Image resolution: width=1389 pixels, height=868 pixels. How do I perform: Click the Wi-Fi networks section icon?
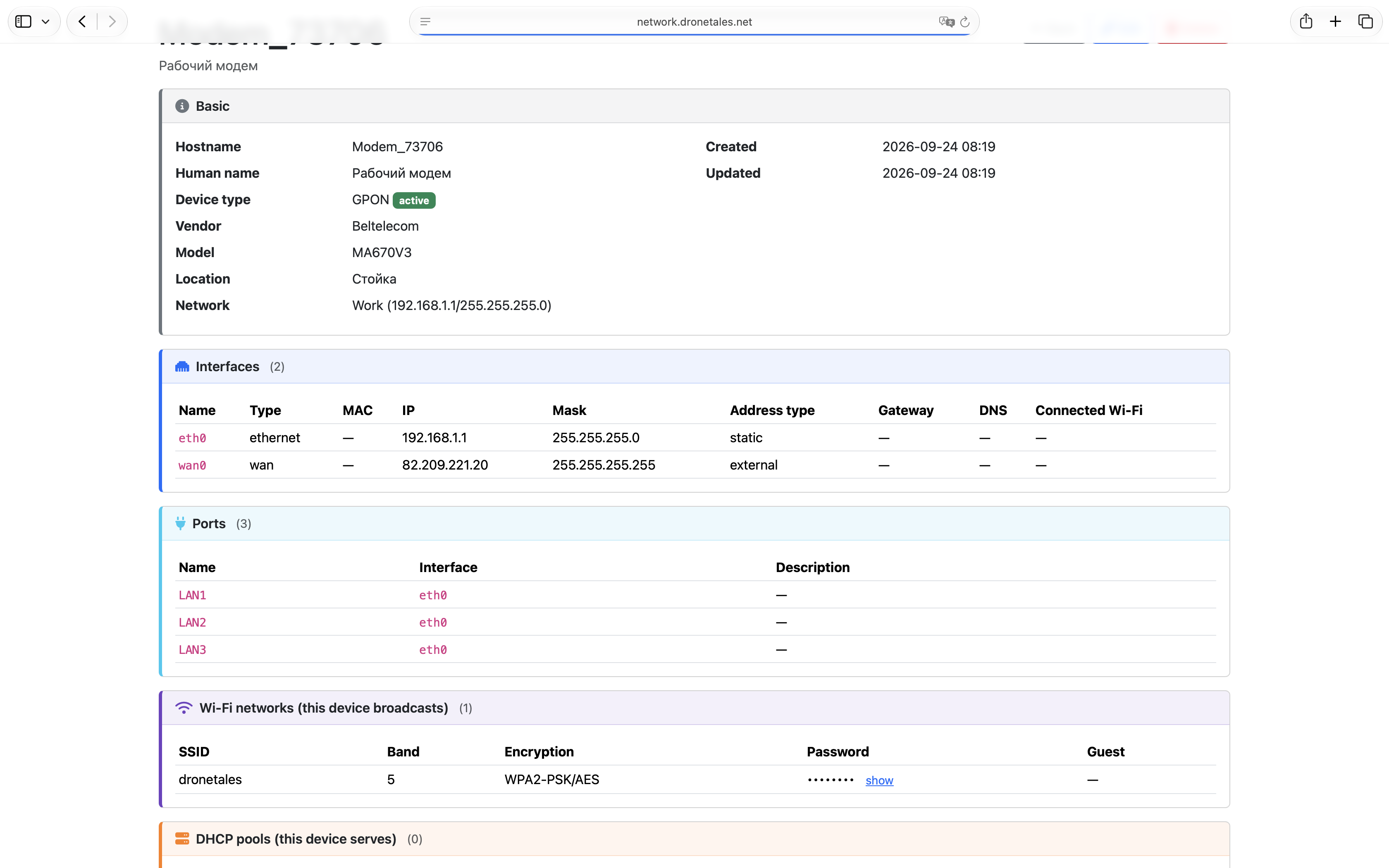pos(184,708)
